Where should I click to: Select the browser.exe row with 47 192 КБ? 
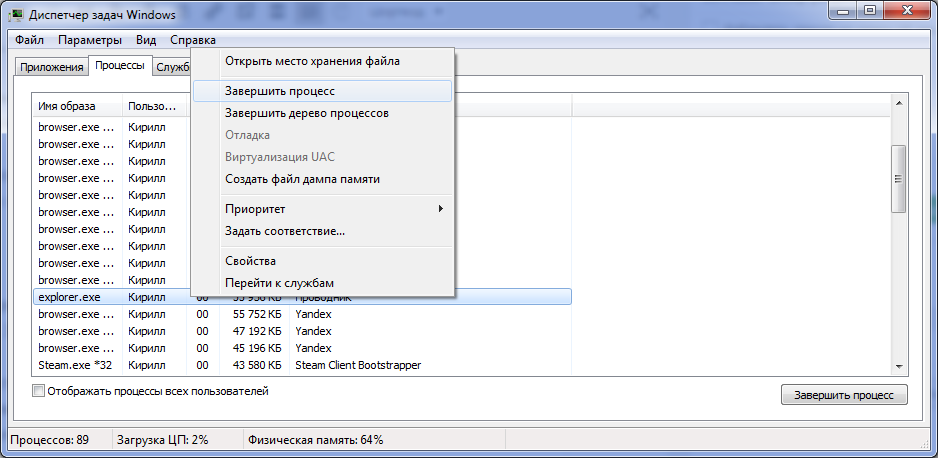click(302, 331)
